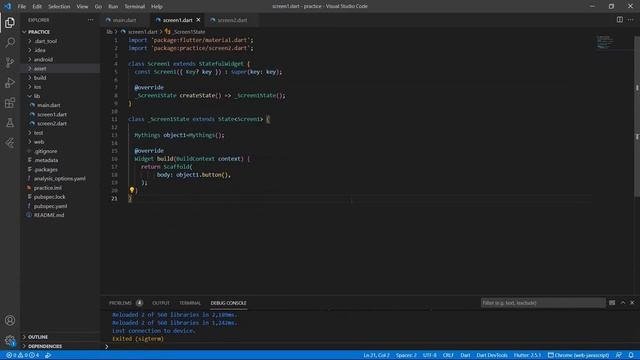Open the Extensions view
The width and height of the screenshot is (640, 360).
tap(10, 102)
